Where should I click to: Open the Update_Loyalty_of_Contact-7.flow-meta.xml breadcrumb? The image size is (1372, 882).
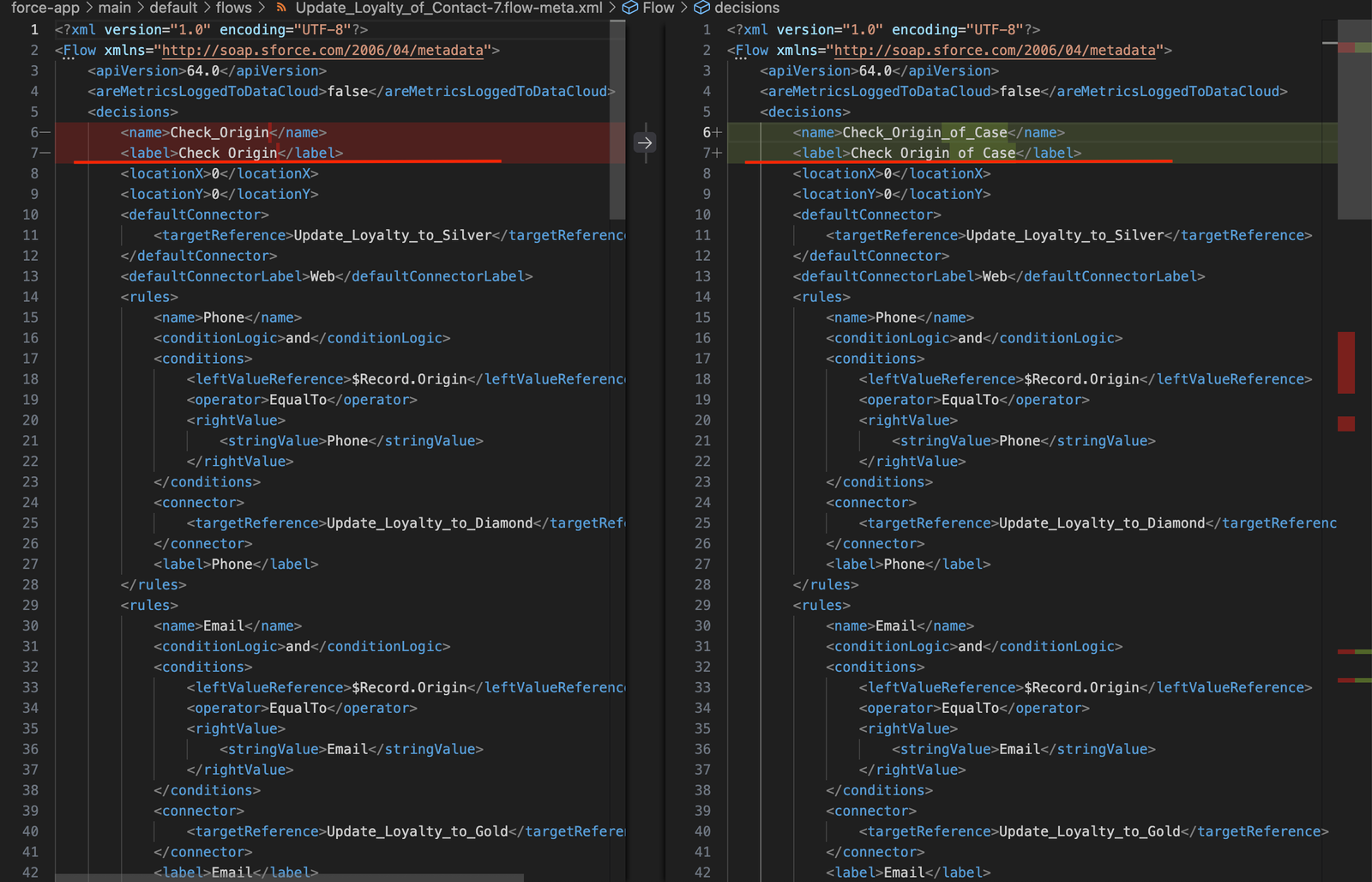click(448, 8)
